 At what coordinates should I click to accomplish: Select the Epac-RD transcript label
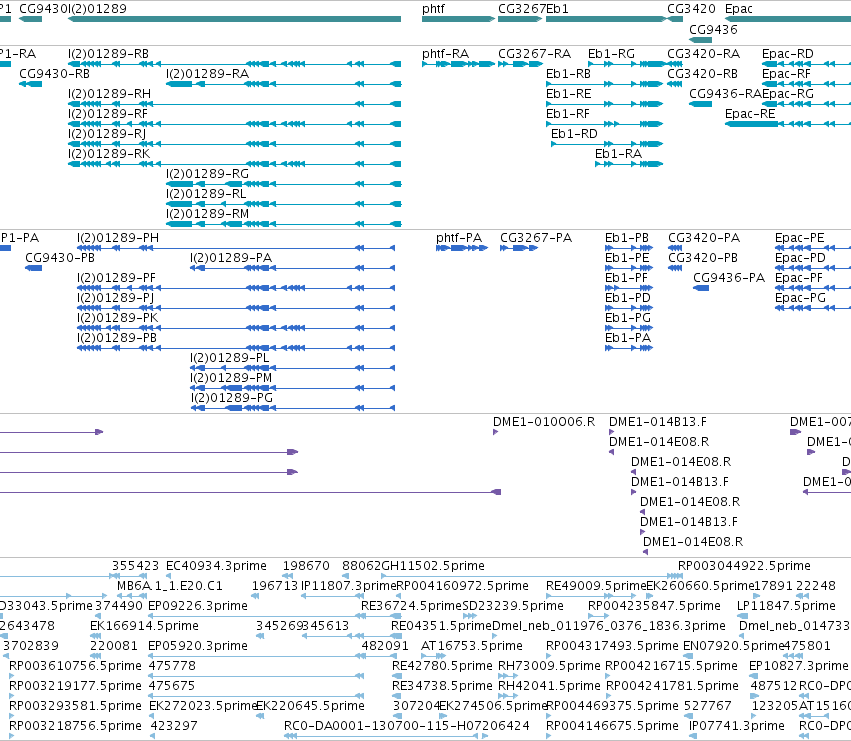click(x=788, y=54)
